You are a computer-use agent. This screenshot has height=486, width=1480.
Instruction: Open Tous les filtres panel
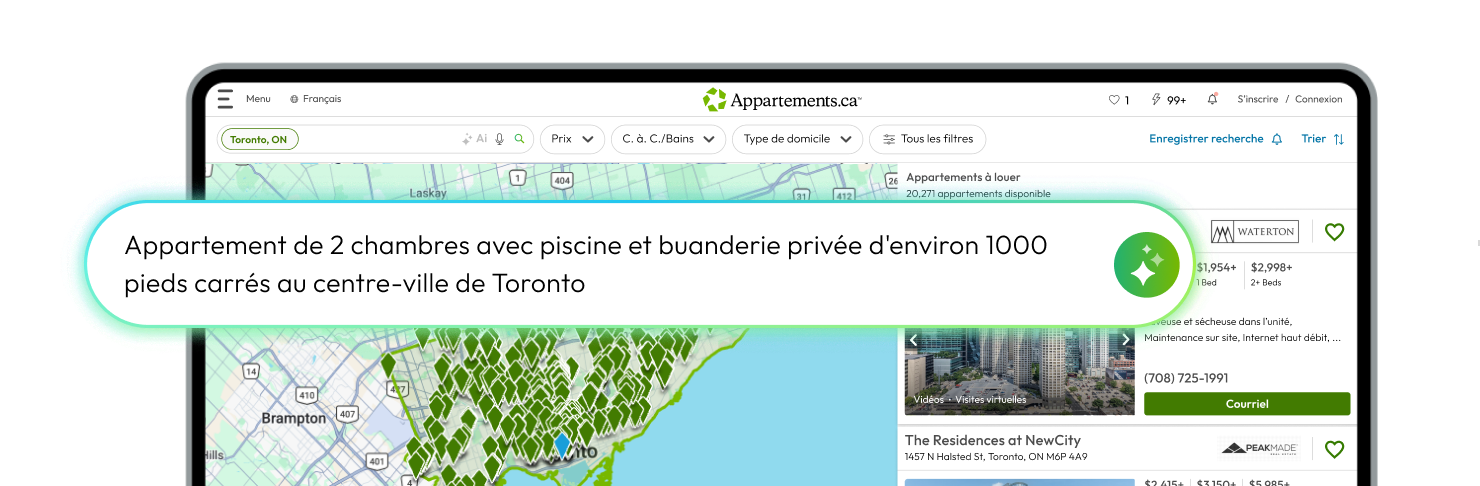[927, 139]
